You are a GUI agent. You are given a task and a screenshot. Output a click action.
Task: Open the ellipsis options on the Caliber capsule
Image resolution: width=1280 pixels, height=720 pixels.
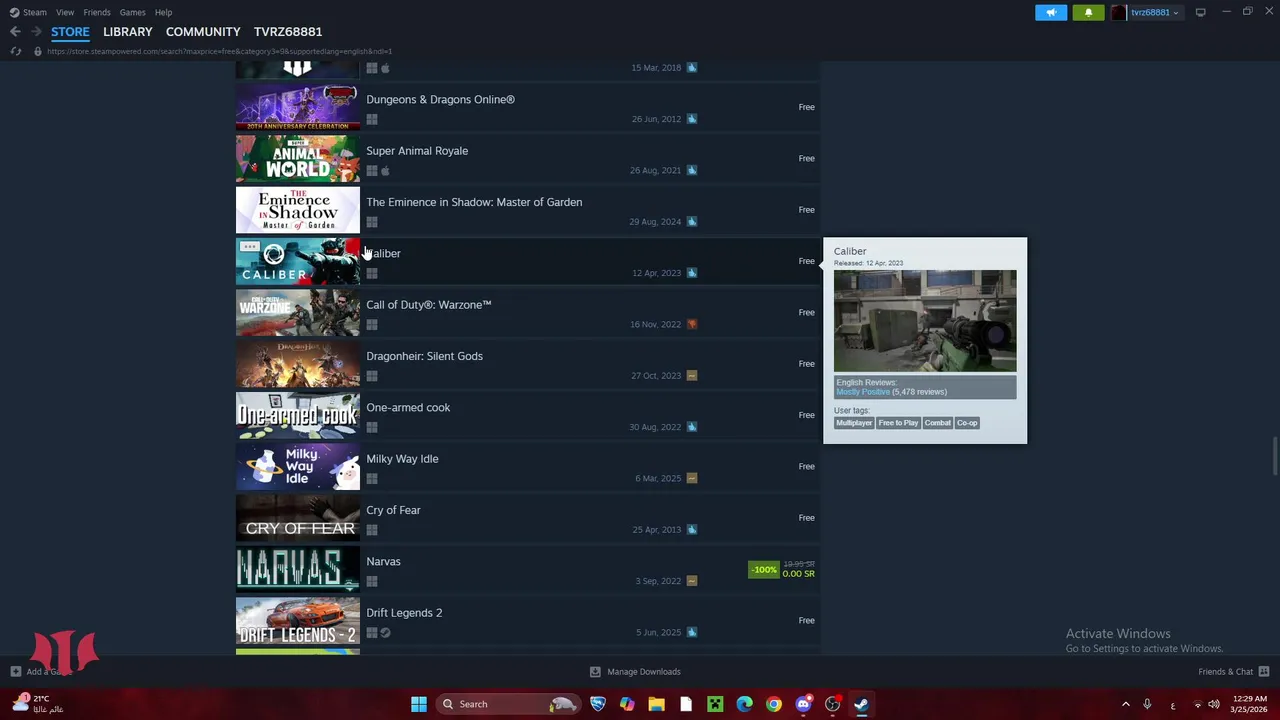[x=250, y=246]
